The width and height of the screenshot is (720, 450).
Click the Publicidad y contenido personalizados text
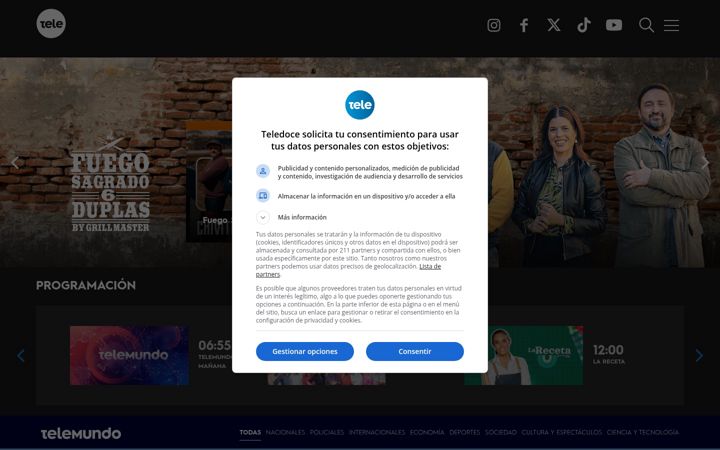[370, 172]
